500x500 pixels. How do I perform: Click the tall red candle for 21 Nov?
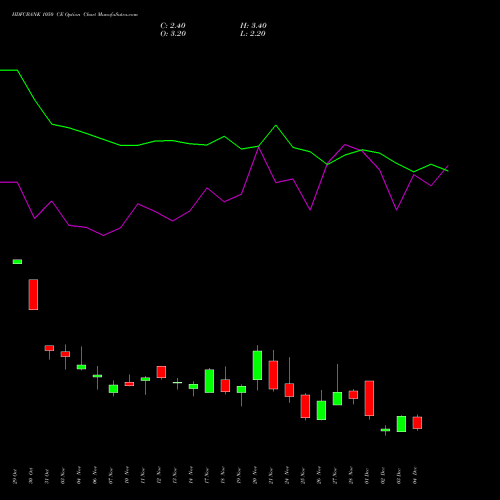(273, 375)
